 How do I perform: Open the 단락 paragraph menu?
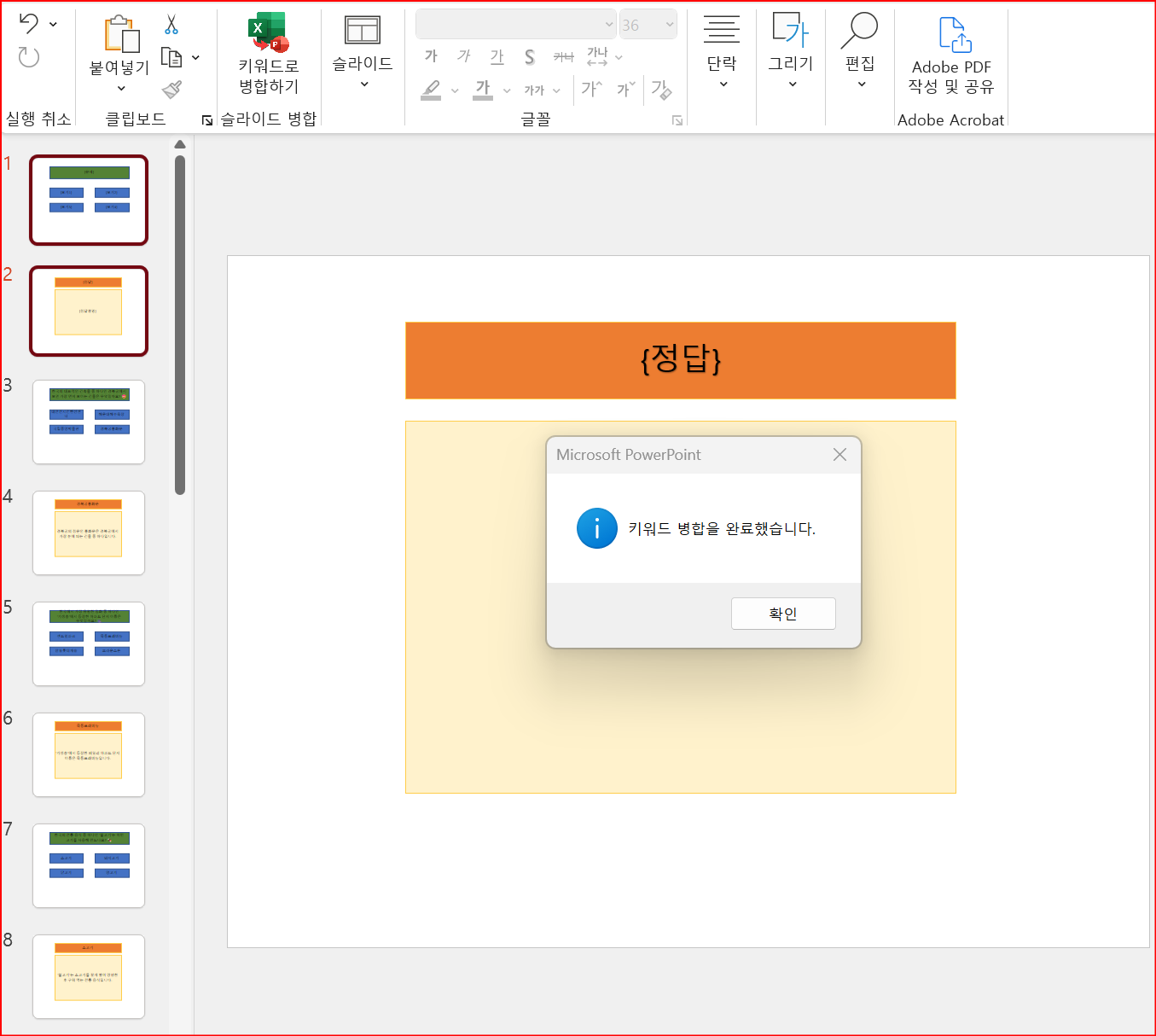coord(722,52)
